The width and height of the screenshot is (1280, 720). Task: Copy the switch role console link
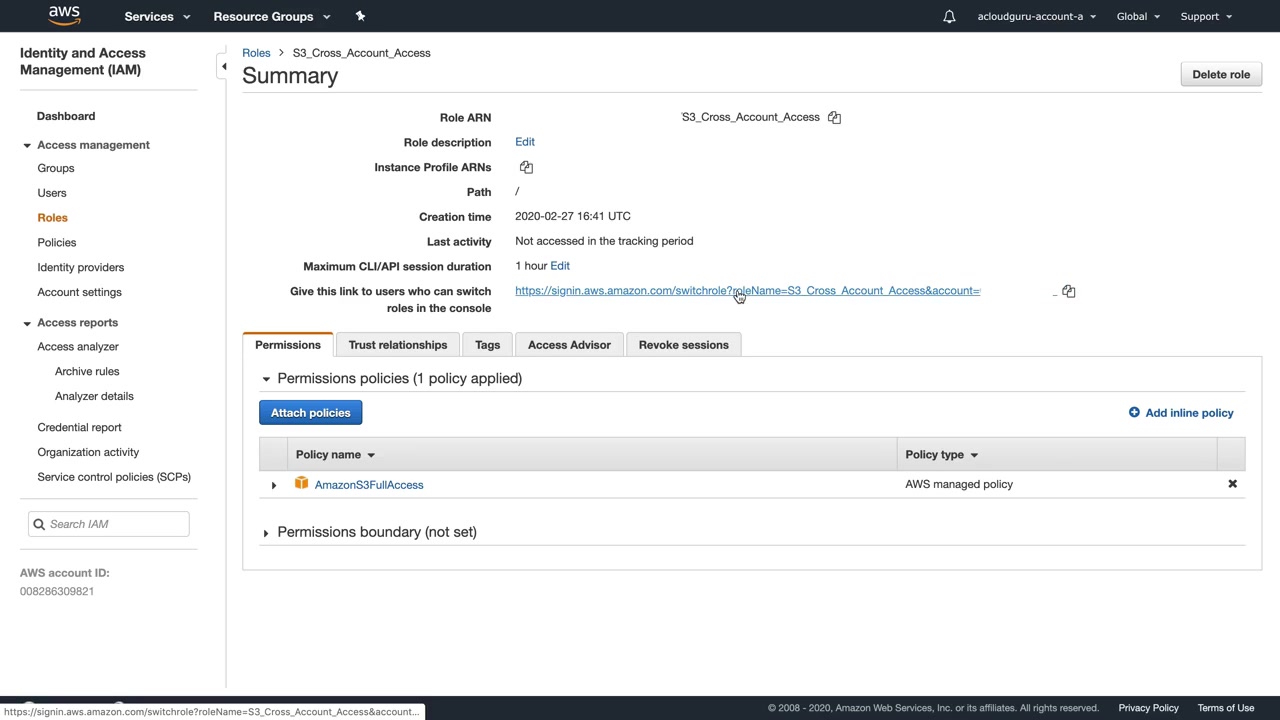point(1068,291)
